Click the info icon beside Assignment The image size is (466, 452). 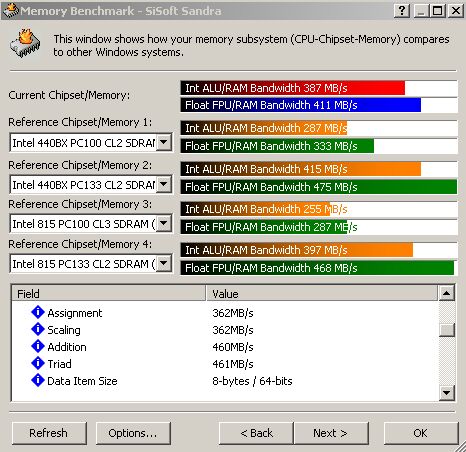pos(38,312)
